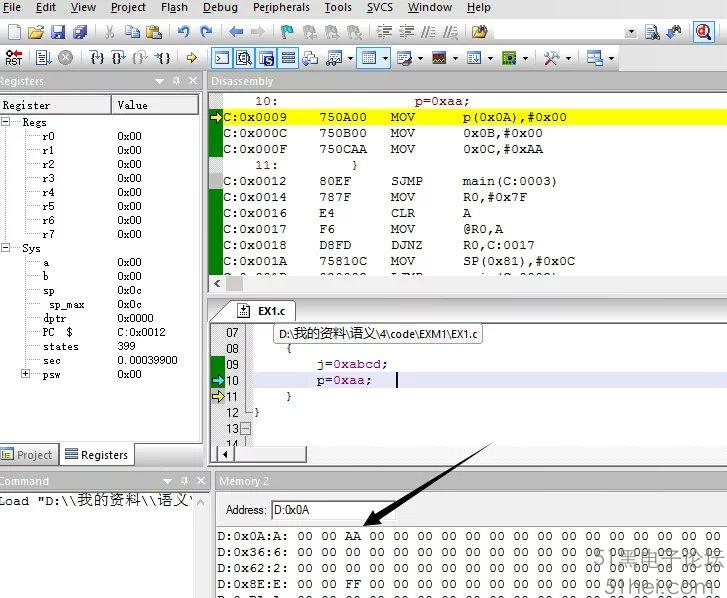Viewport: 727px width, 598px height.
Task: Click the Undo icon
Action: pos(183,32)
